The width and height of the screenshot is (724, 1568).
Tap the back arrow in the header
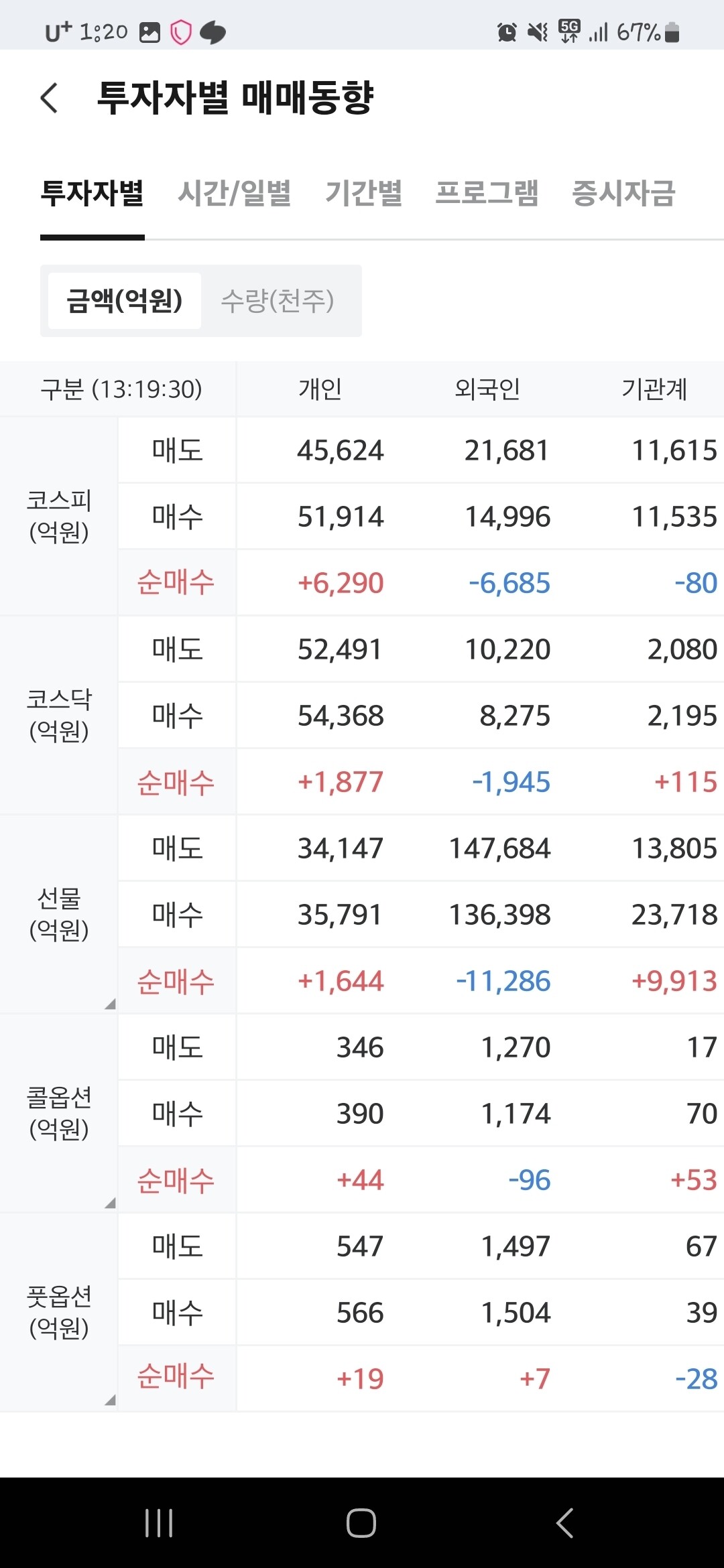(48, 98)
